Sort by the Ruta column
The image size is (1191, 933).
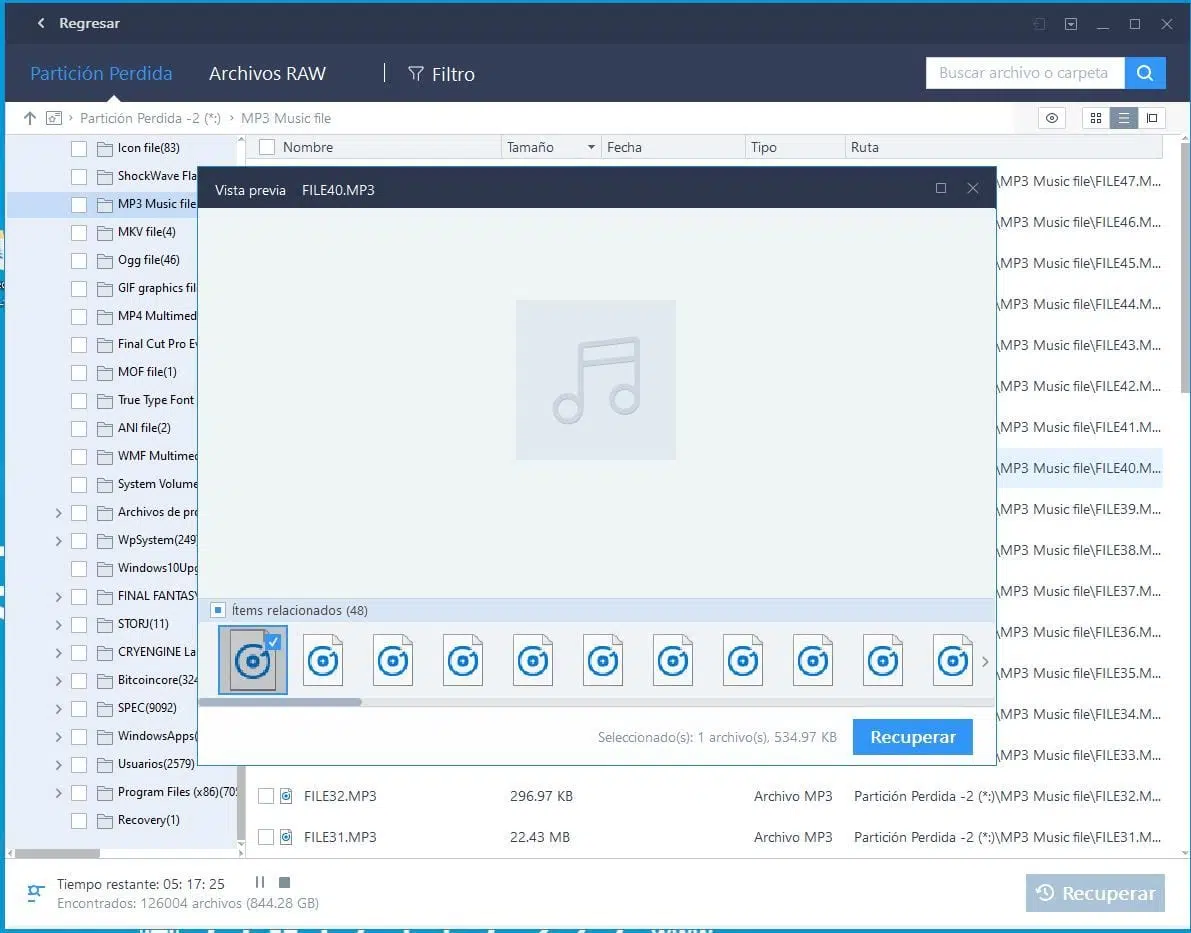pyautogui.click(x=864, y=147)
